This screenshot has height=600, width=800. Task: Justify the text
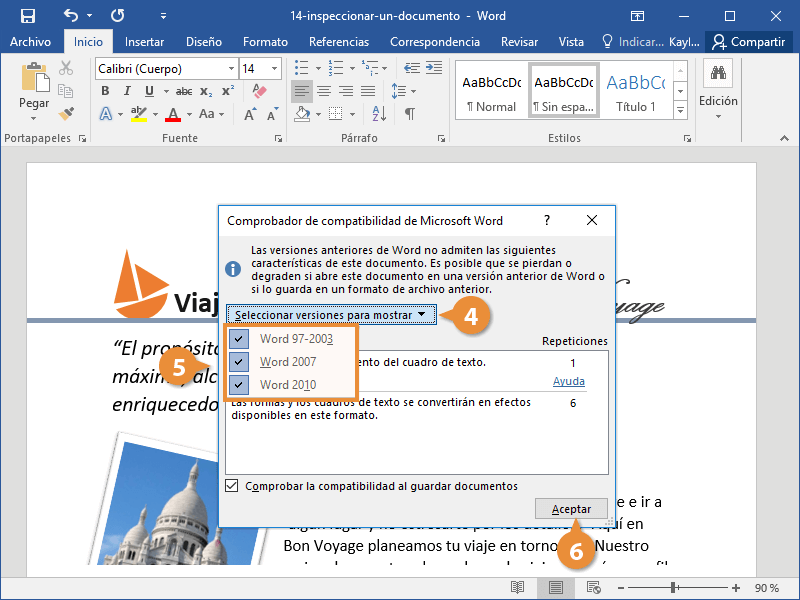[x=368, y=91]
